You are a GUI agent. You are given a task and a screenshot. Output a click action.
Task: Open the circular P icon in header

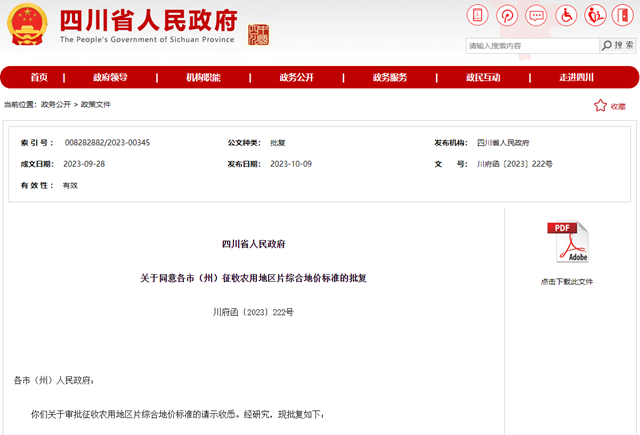pyautogui.click(x=507, y=16)
